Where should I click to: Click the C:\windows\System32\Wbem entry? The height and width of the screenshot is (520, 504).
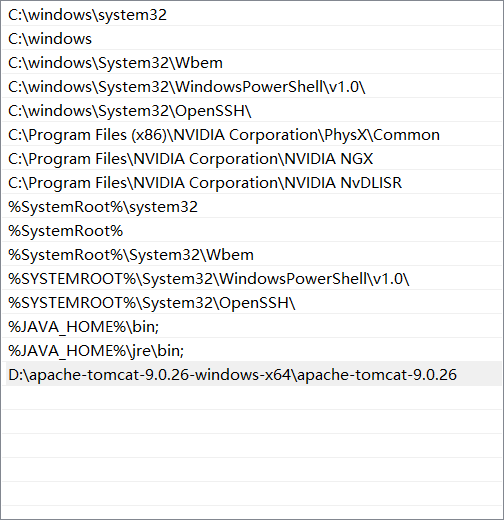point(252,63)
